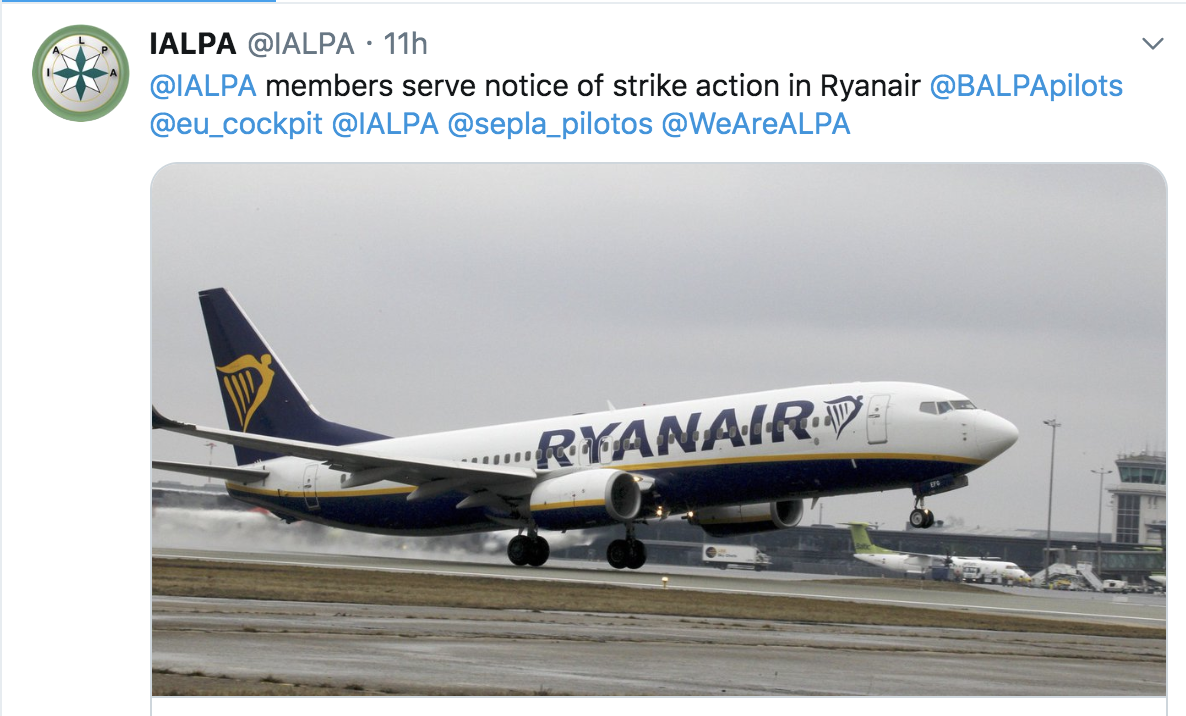Screen dimensions: 1186x716
Task: Open the tweet via 11h timestamp
Action: 405,44
